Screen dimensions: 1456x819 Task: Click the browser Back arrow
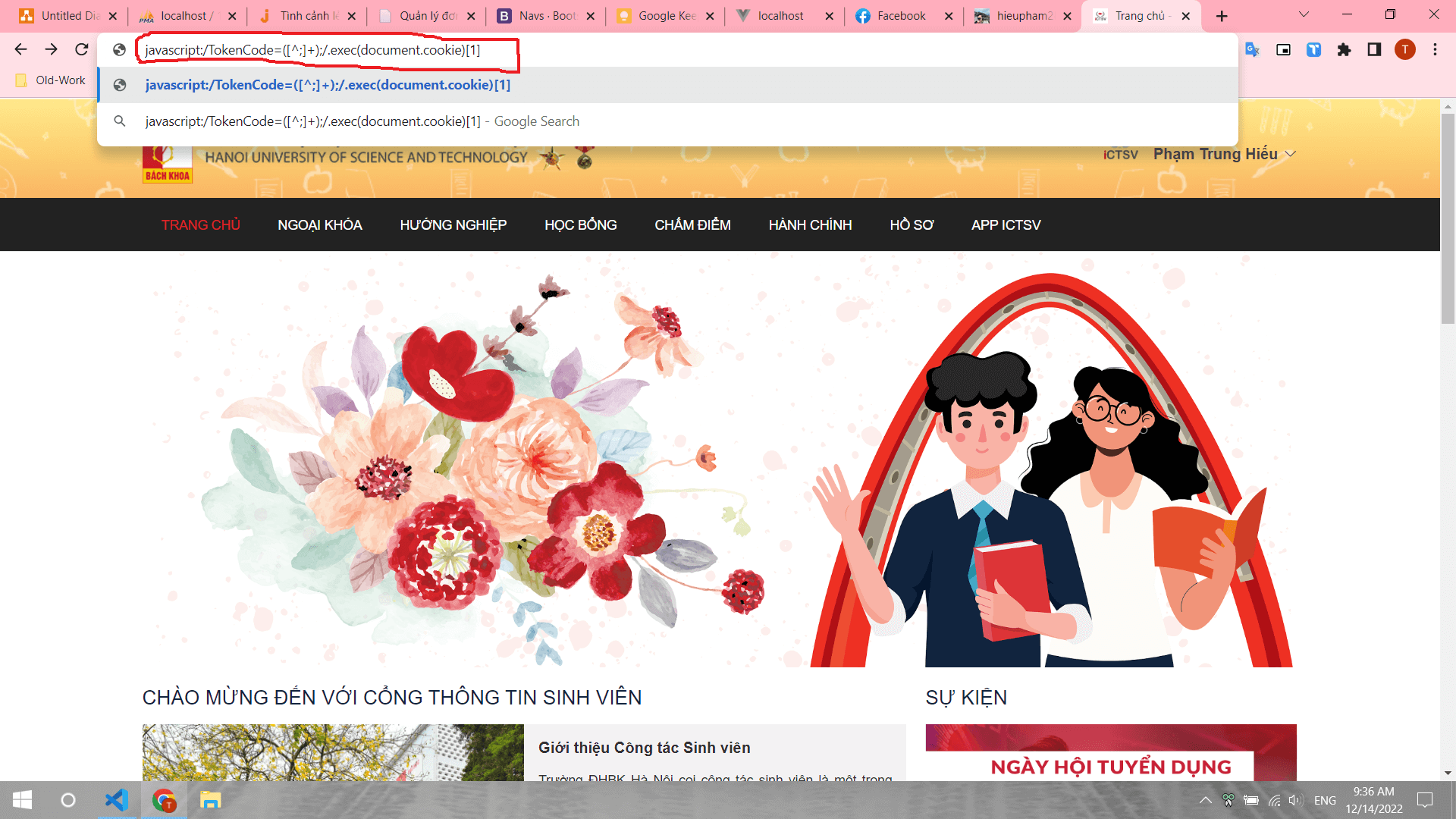point(20,49)
